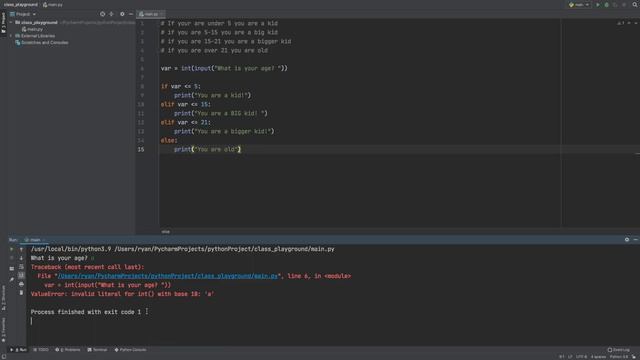
Task: Toggle the Structure side tab
Action: (3, 298)
